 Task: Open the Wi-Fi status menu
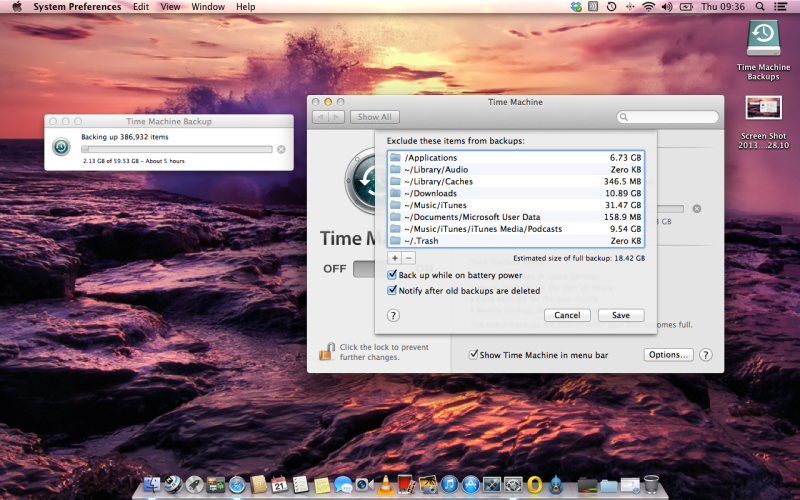(648, 7)
